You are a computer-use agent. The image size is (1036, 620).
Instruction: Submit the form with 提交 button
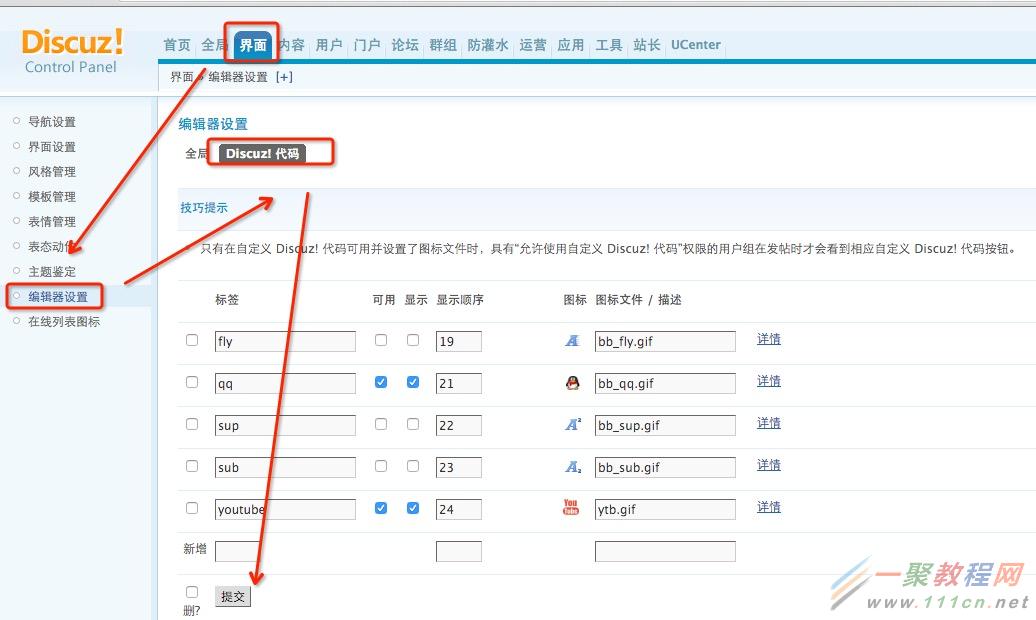click(233, 596)
